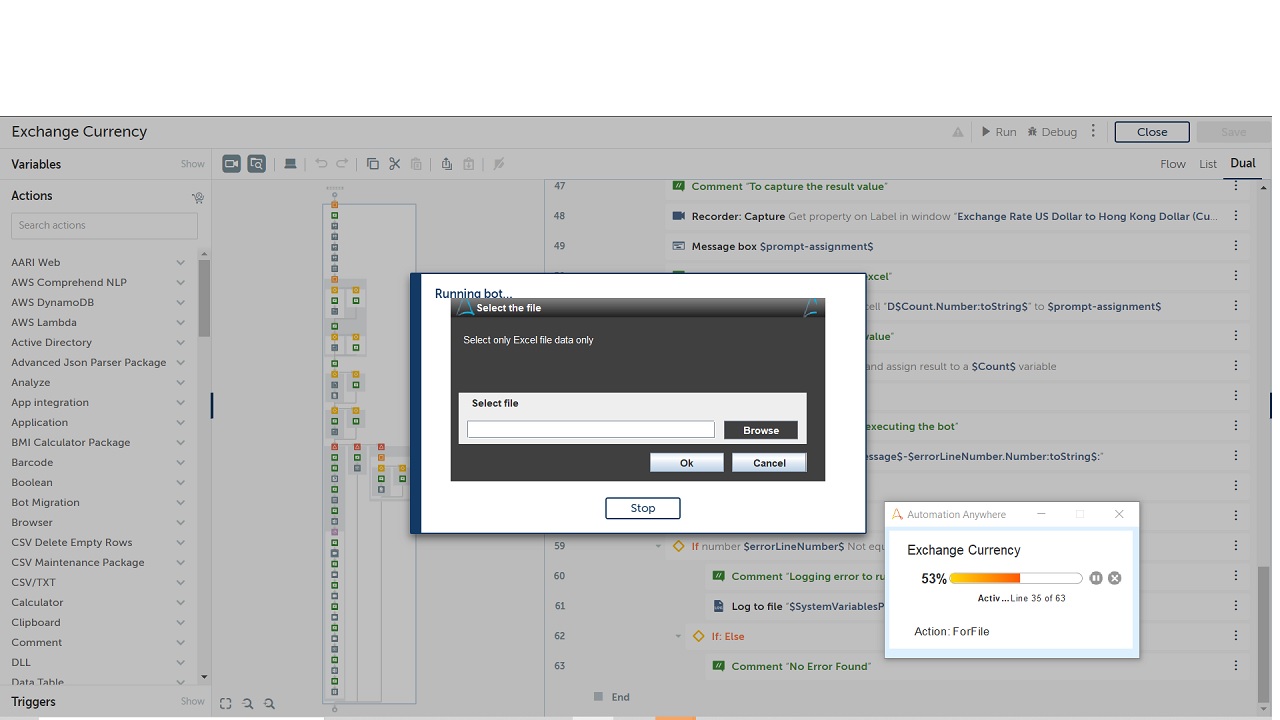Show the Variables panel
The width and height of the screenshot is (1280, 720).
tap(192, 164)
